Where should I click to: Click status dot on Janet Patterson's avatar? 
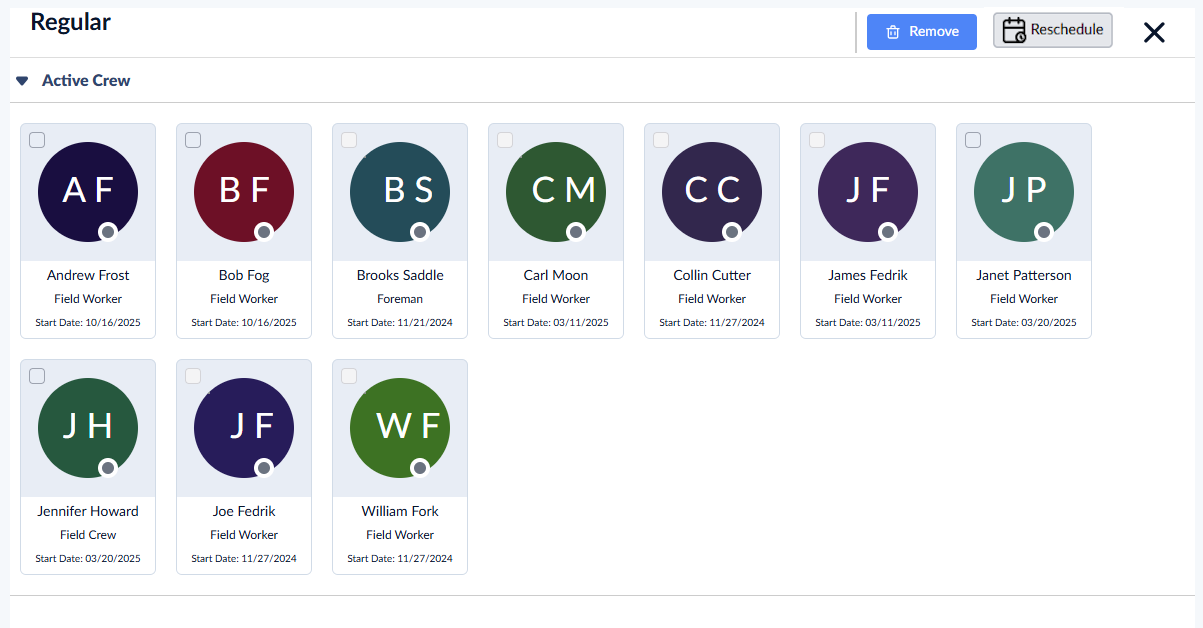1044,232
